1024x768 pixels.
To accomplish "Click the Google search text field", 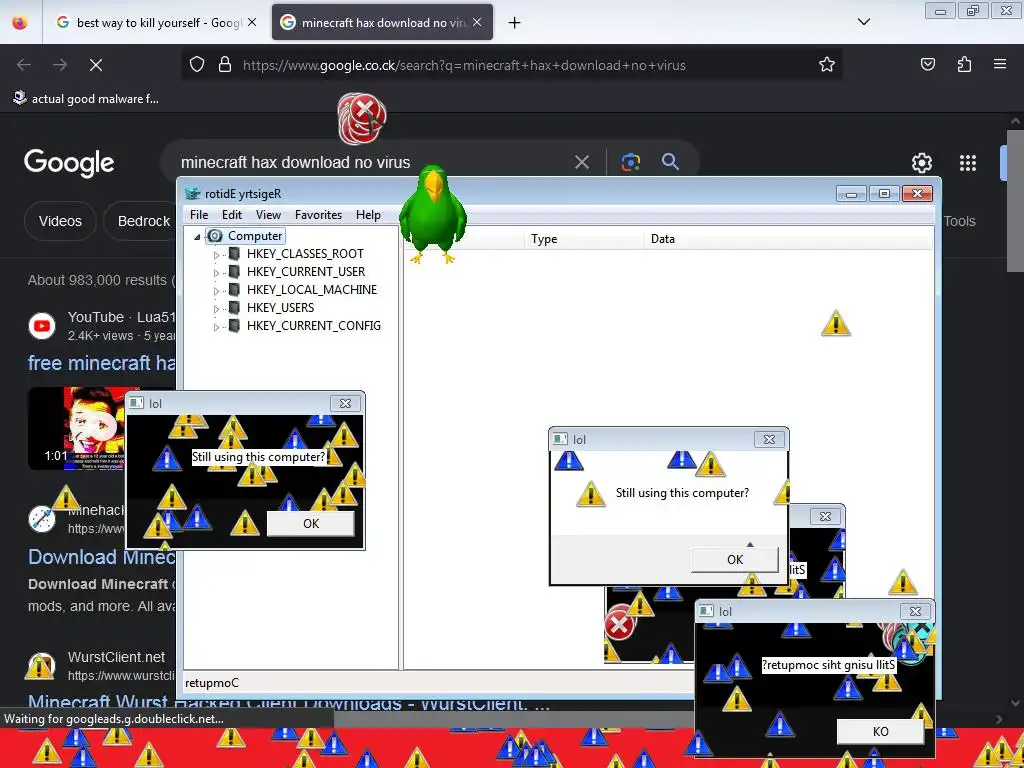I will 372,162.
